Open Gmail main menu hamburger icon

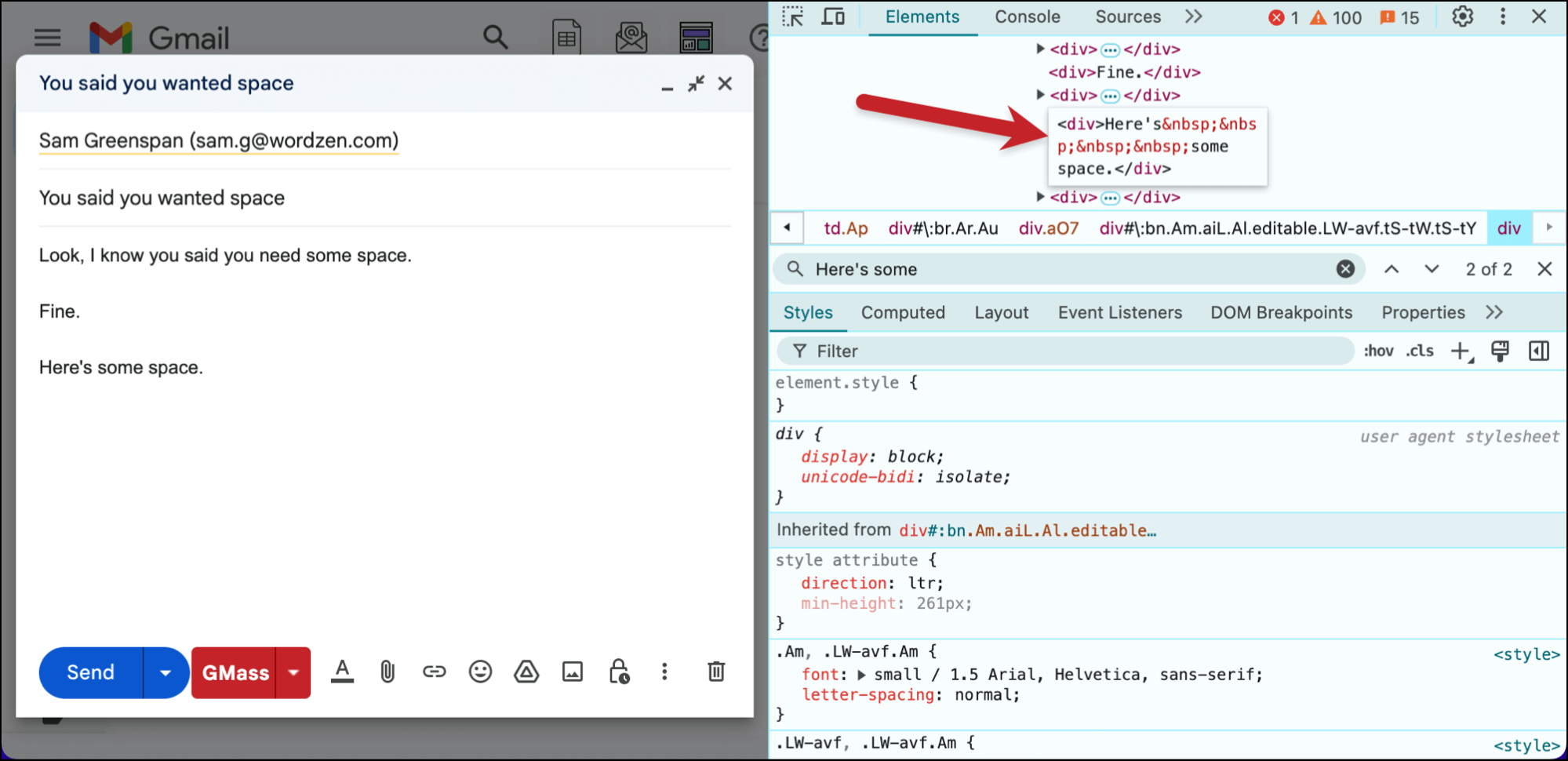click(47, 37)
